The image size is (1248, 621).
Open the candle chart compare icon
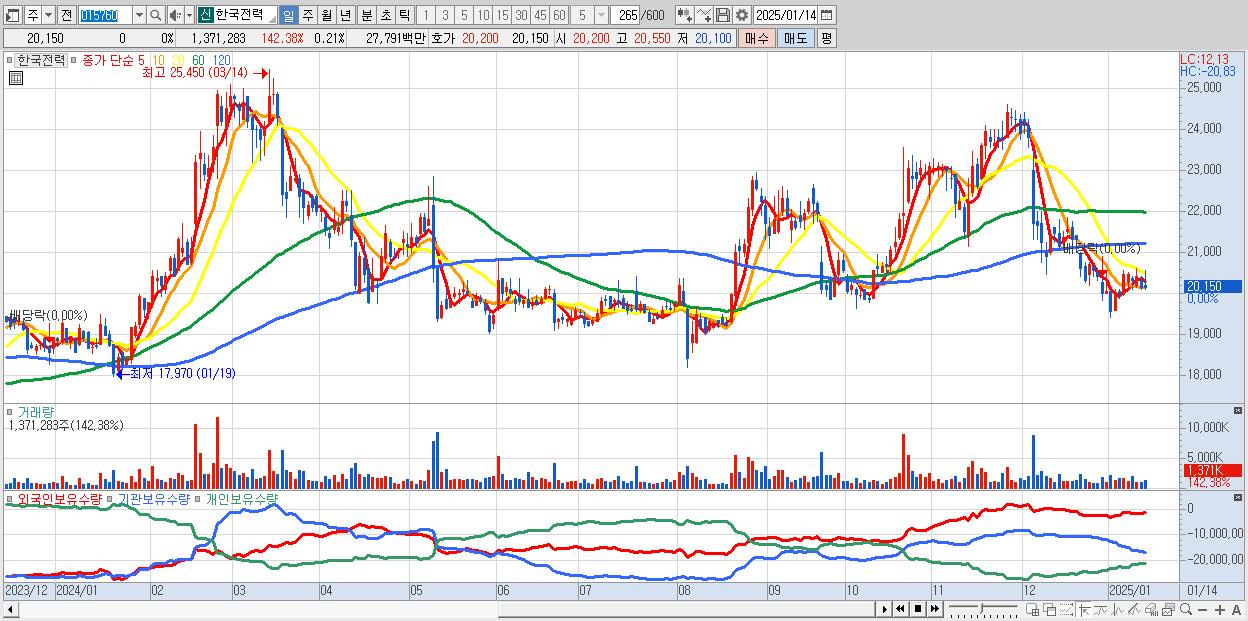point(685,15)
